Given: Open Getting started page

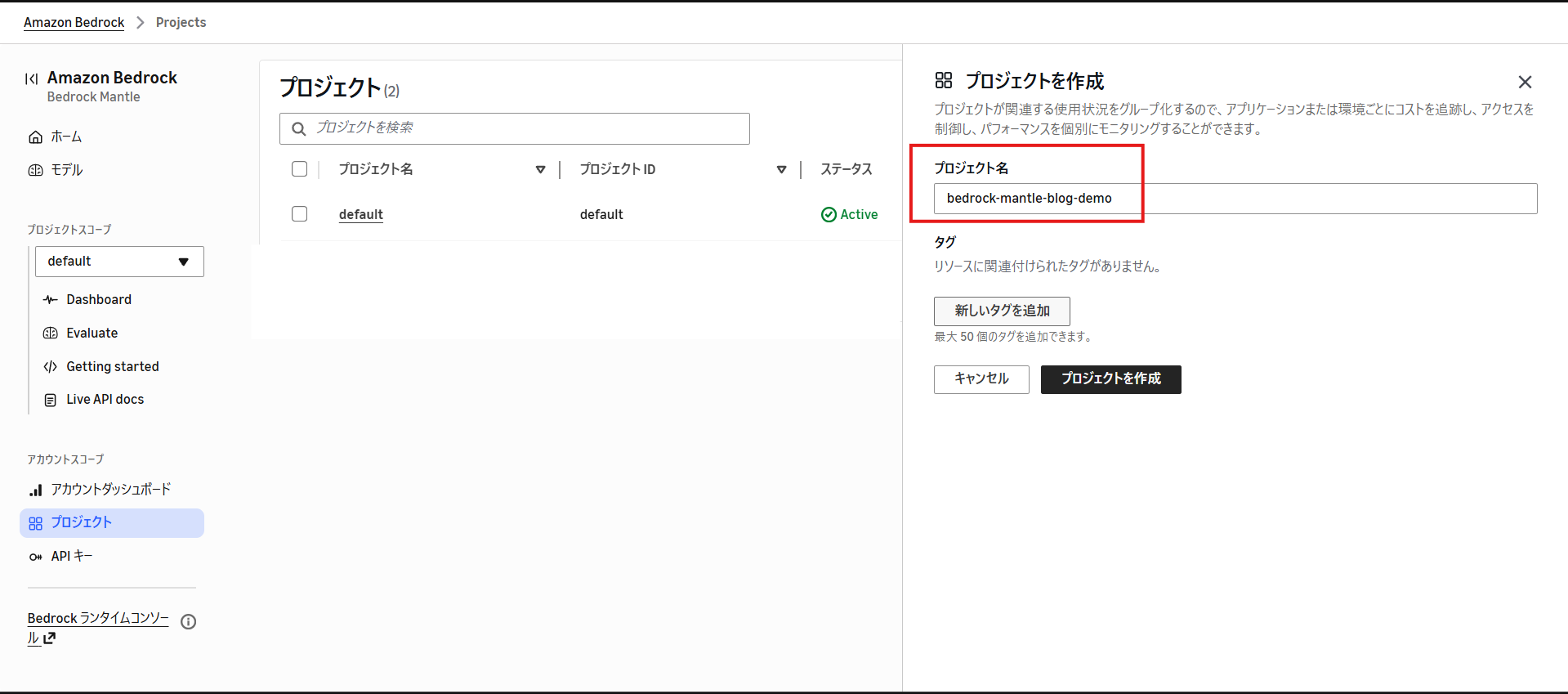Looking at the screenshot, I should click(113, 366).
